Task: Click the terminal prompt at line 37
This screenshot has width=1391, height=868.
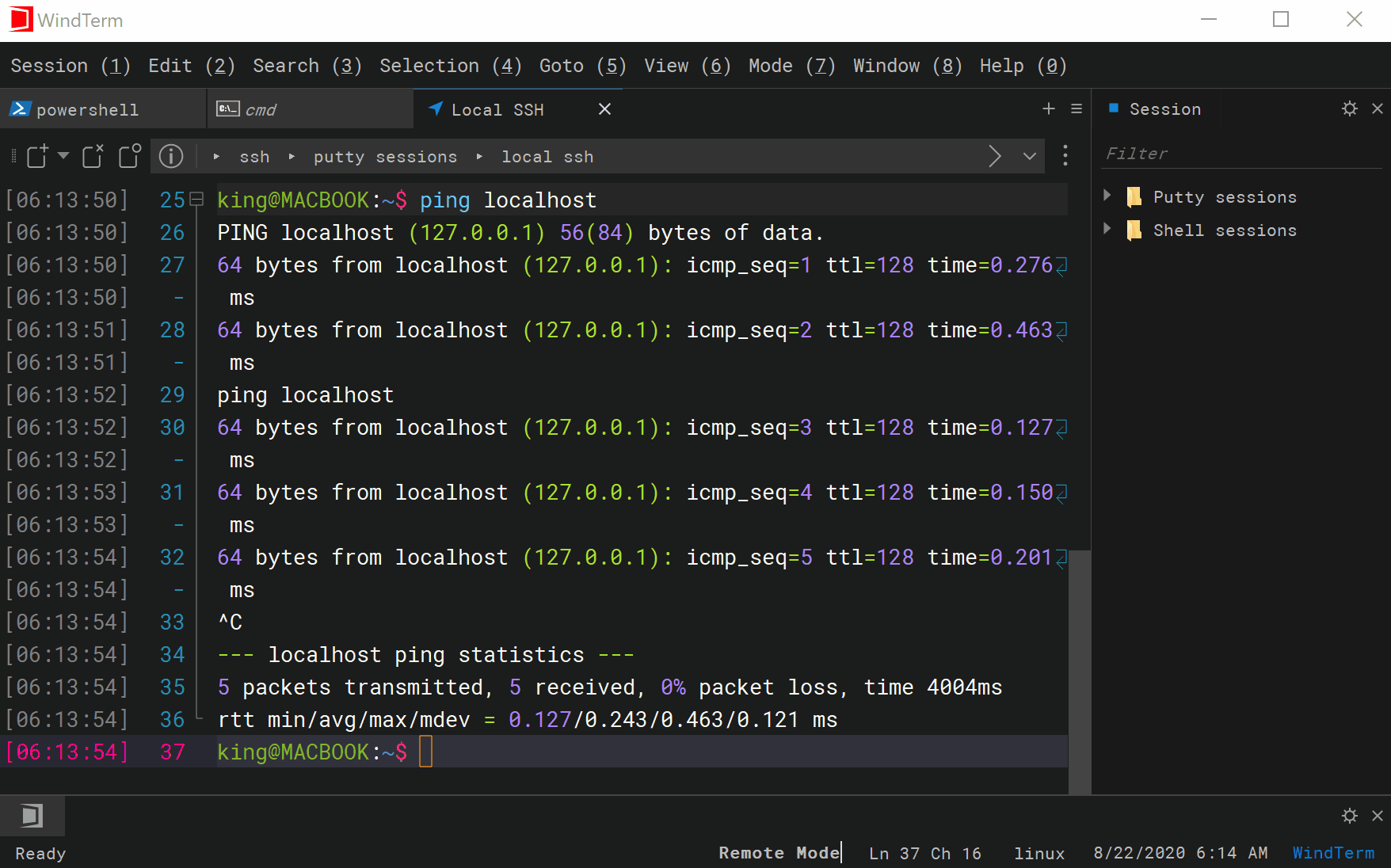Action: pyautogui.click(x=312, y=752)
